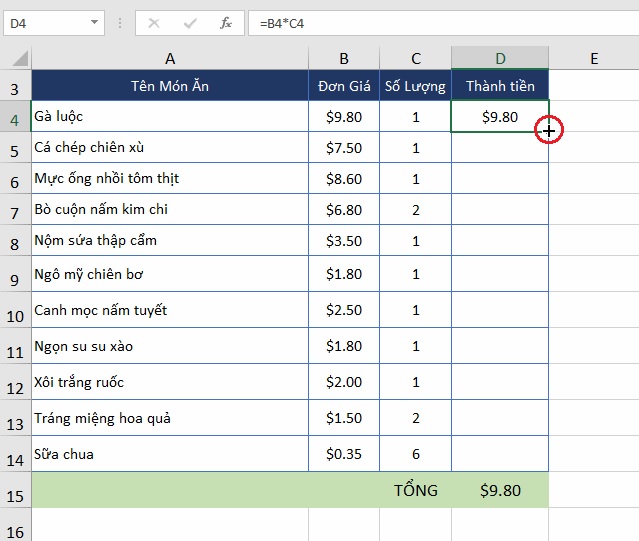The image size is (639, 541).
Task: Select the 'Ngô mỹ chiên bơ' cell
Action: [170, 274]
